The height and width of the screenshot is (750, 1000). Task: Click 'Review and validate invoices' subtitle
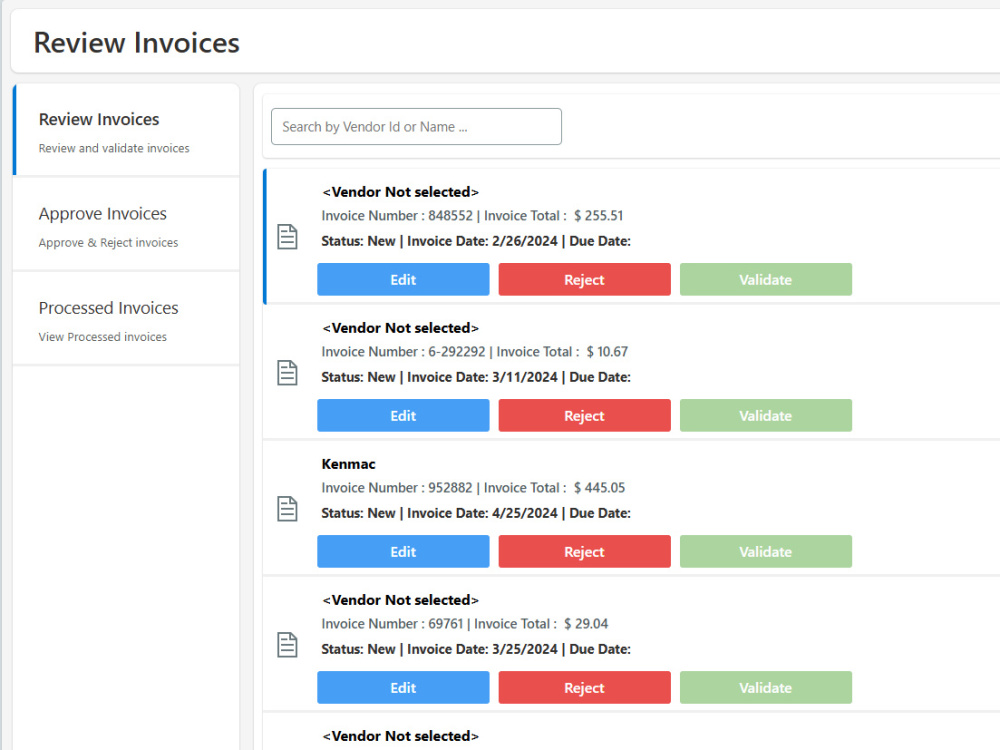click(x=114, y=148)
